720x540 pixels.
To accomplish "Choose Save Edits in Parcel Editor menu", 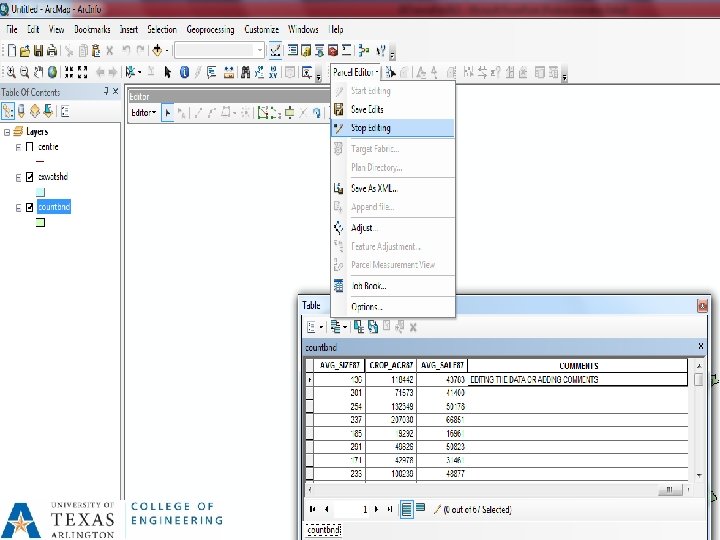I will 393,109.
